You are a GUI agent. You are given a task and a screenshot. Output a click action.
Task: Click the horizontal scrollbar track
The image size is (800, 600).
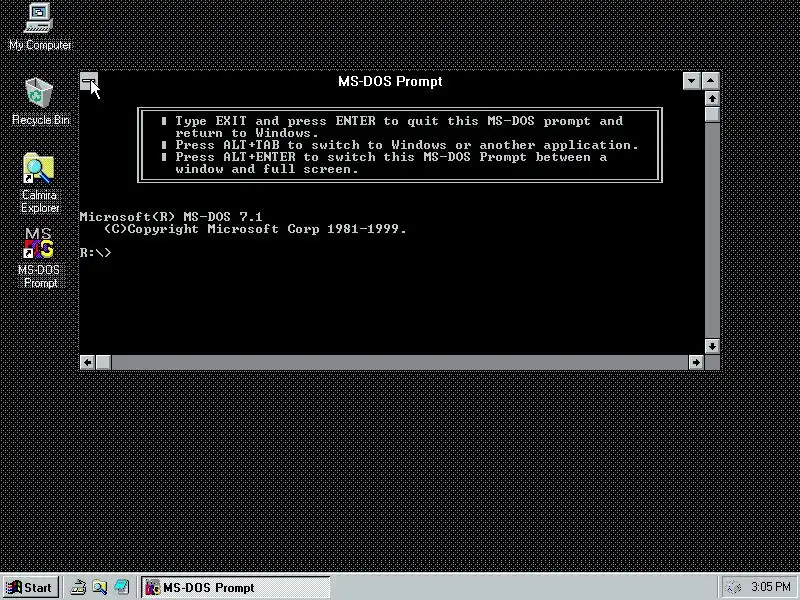point(399,362)
